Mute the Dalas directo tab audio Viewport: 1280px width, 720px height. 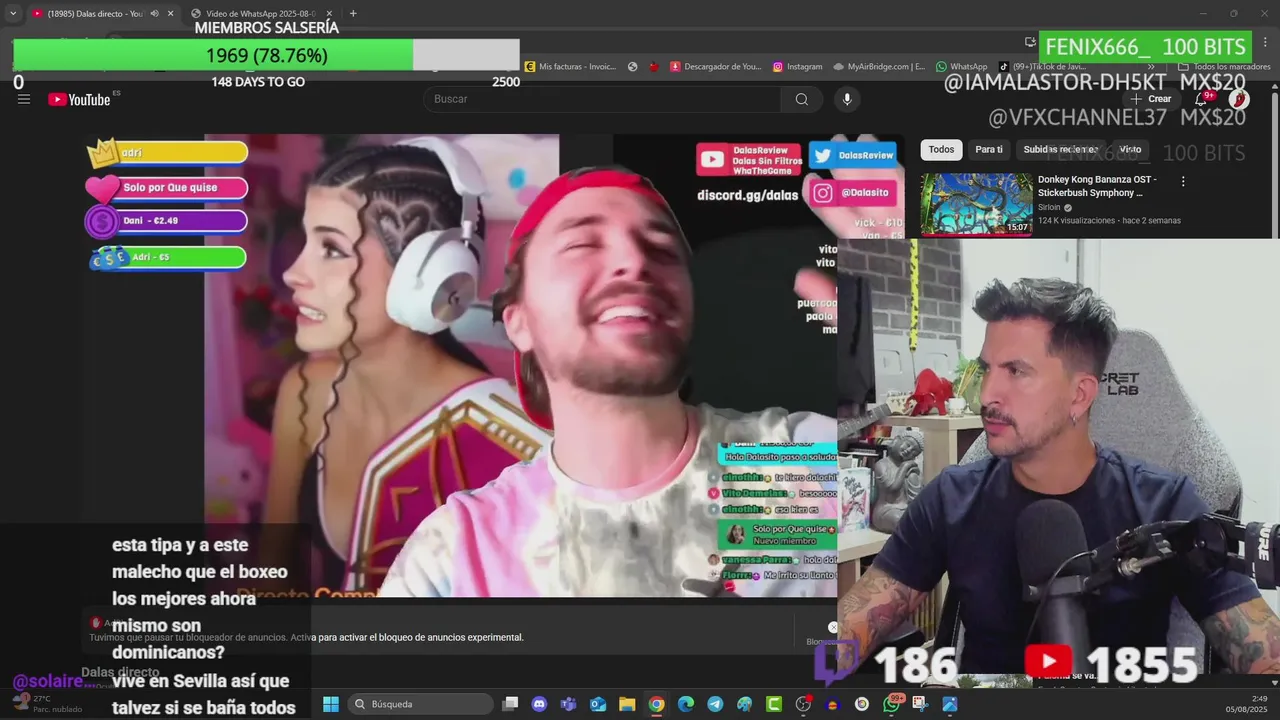(x=154, y=14)
